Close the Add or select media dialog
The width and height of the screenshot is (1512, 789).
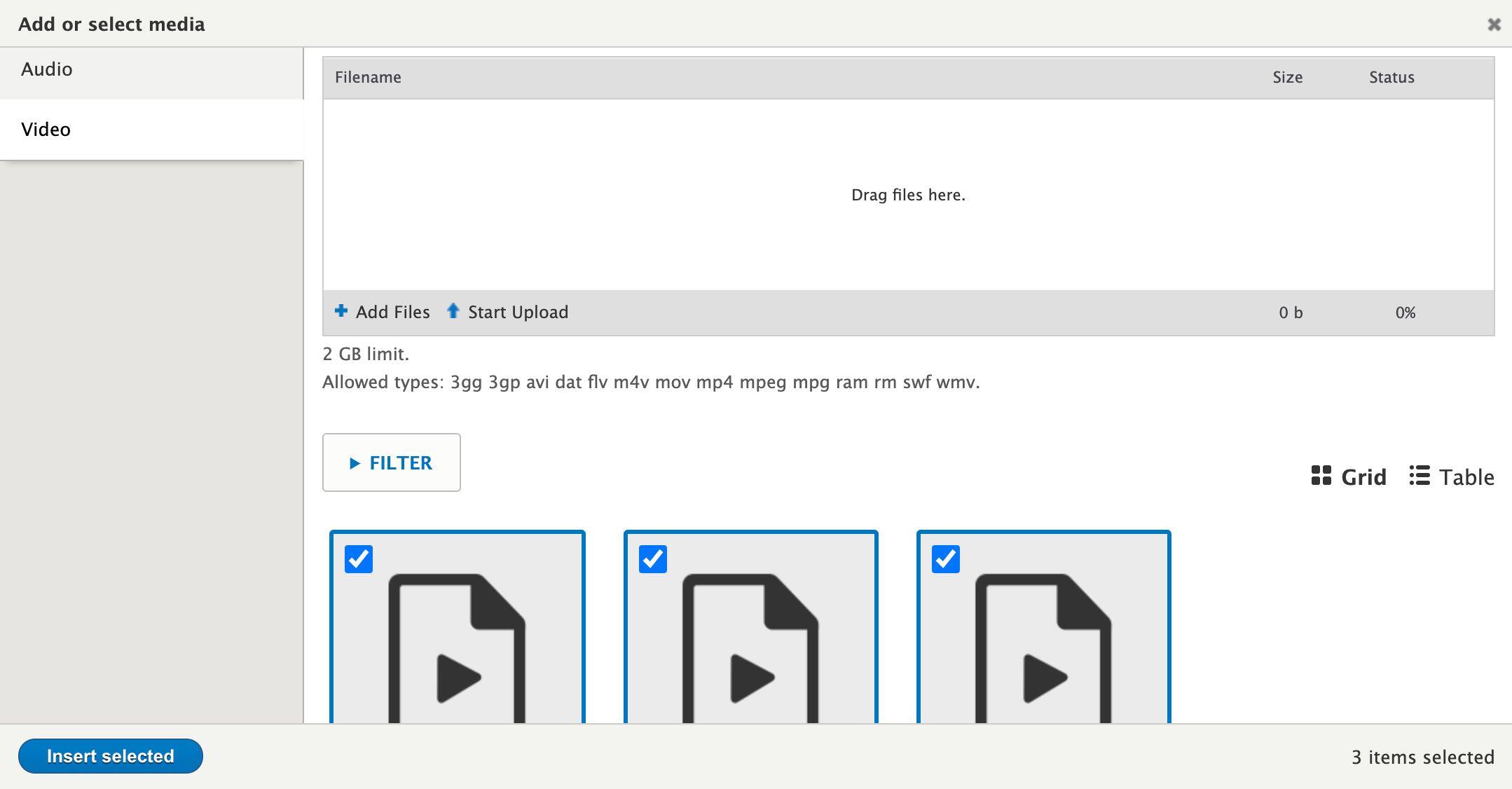1494,25
